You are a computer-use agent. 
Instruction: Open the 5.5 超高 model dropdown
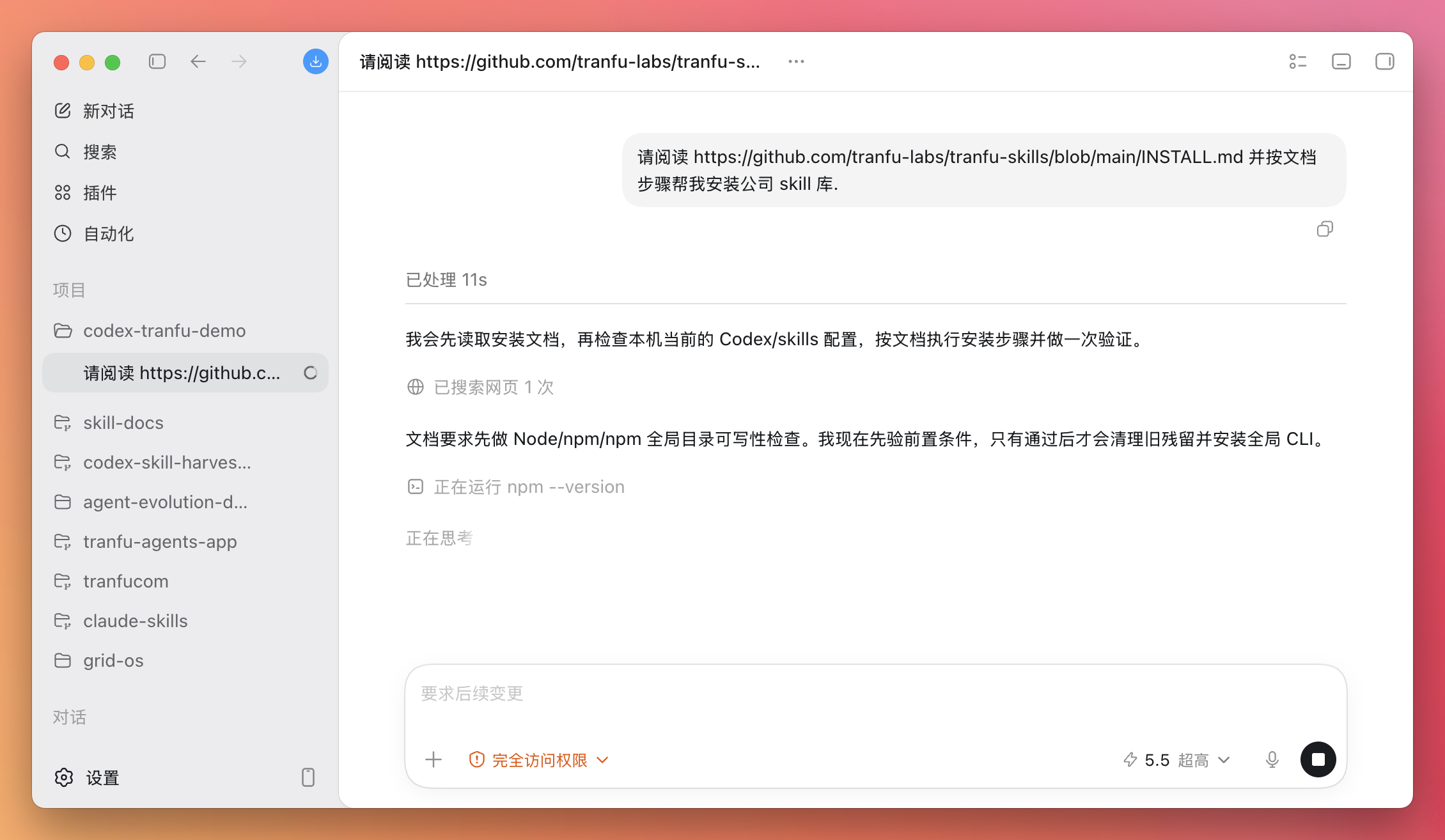(1176, 760)
